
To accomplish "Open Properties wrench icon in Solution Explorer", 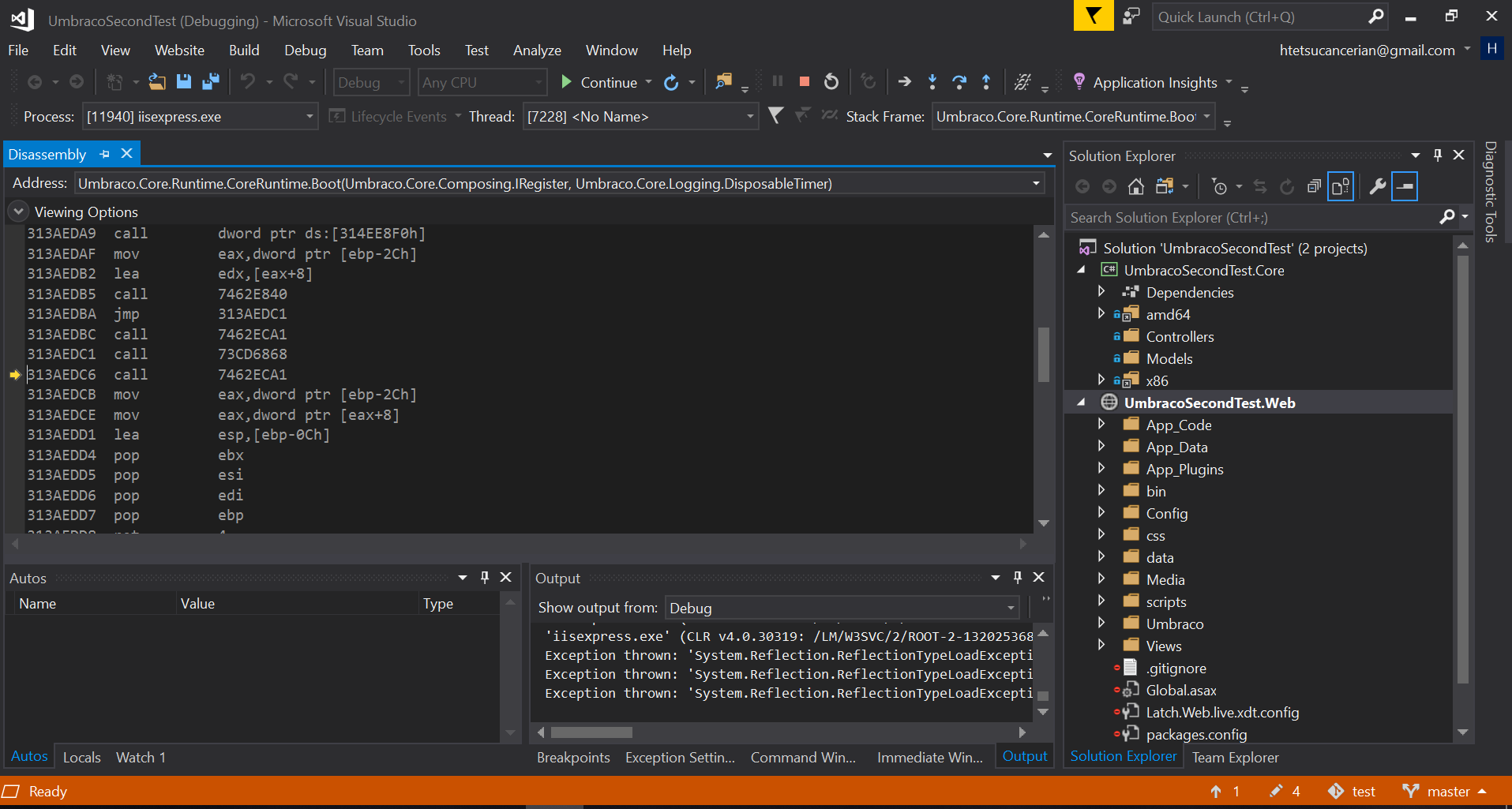I will tap(1377, 187).
